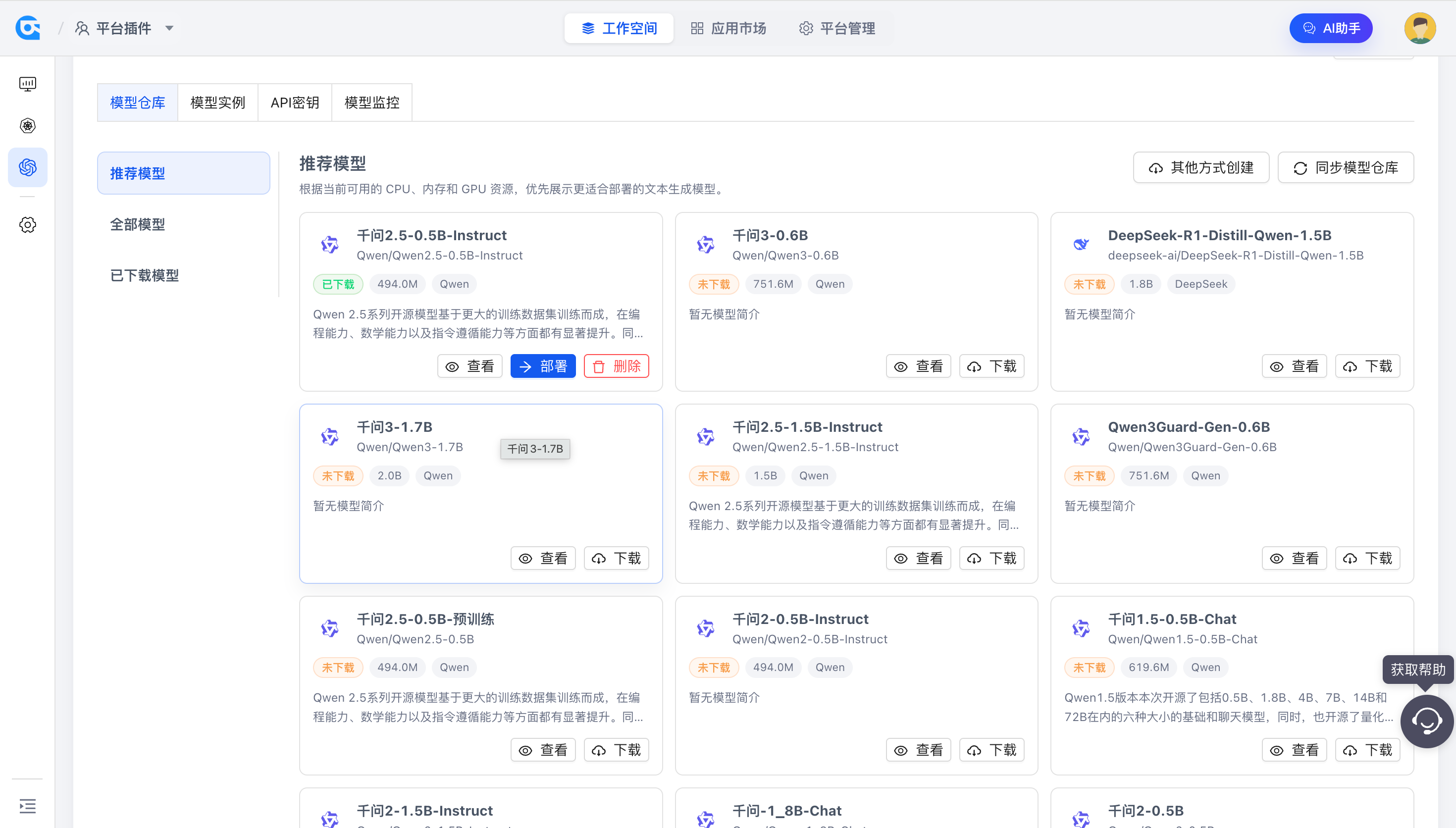Open the settings gear in the sidebar
This screenshot has width=1456, height=828.
27,225
